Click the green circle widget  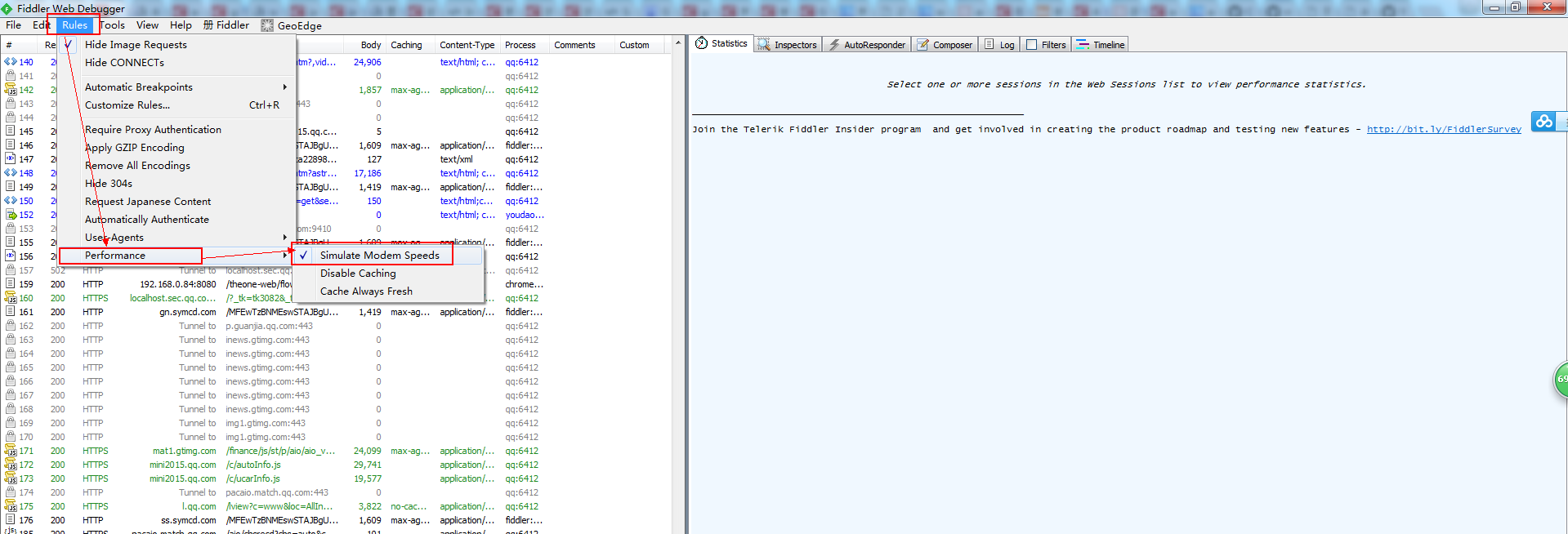1561,380
